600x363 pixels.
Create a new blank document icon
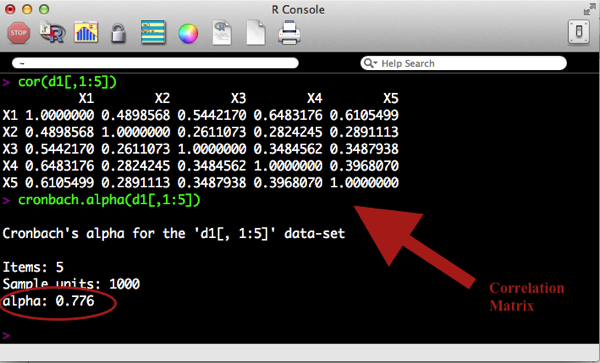click(x=256, y=33)
